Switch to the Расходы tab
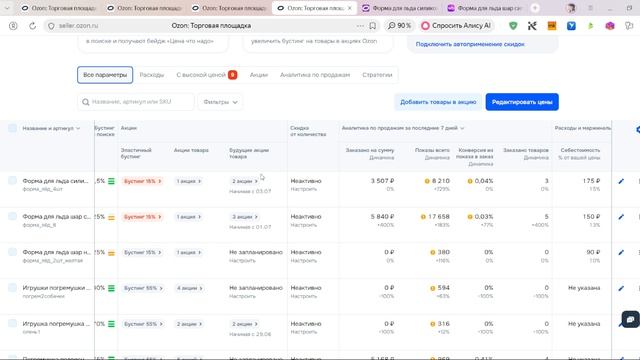Screen dimensions: 640x360 point(151,75)
